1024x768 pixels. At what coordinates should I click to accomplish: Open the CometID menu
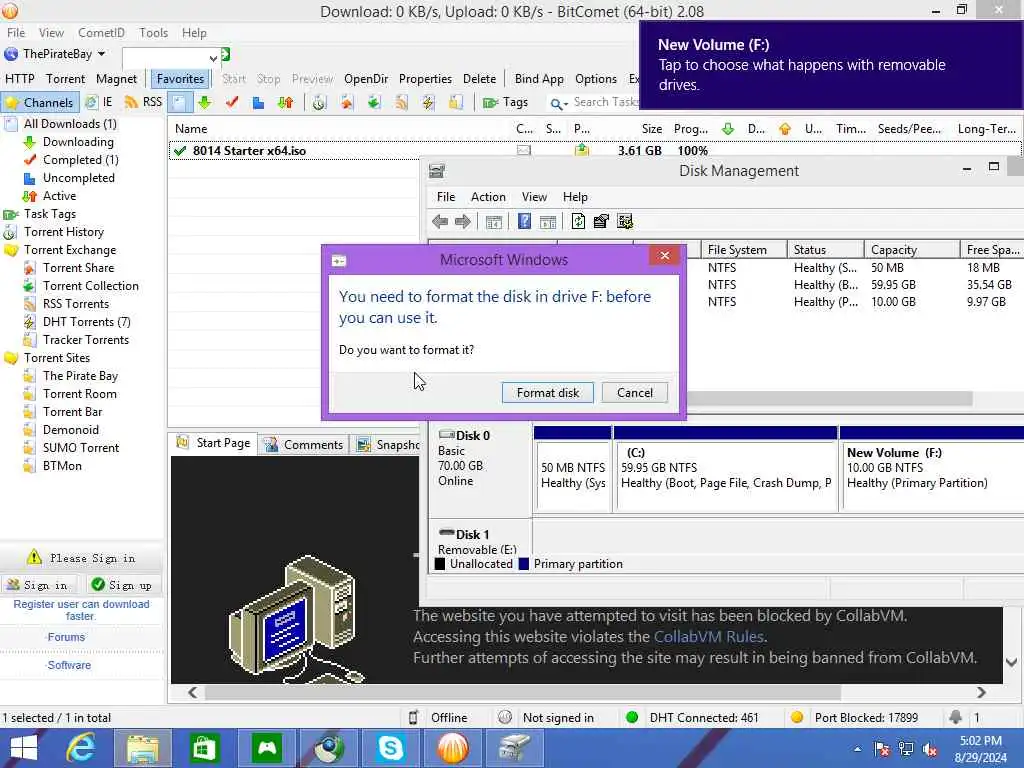(x=101, y=33)
